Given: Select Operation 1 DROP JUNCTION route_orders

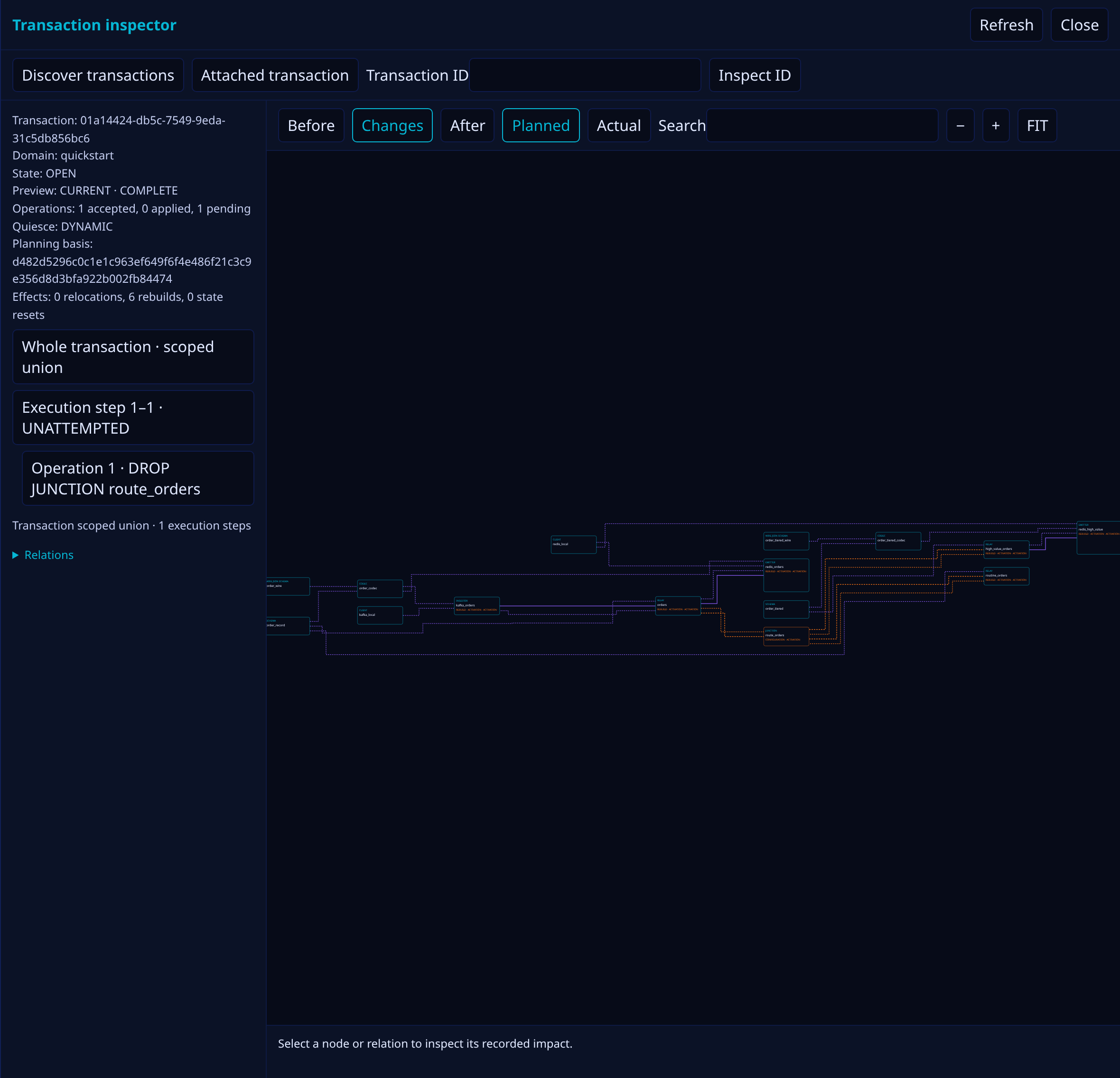Looking at the screenshot, I should click(137, 478).
